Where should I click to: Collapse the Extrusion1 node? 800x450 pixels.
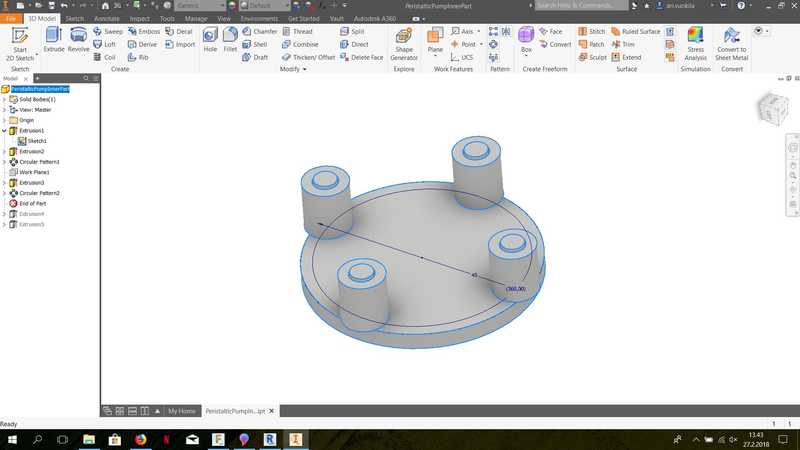[x=5, y=131]
